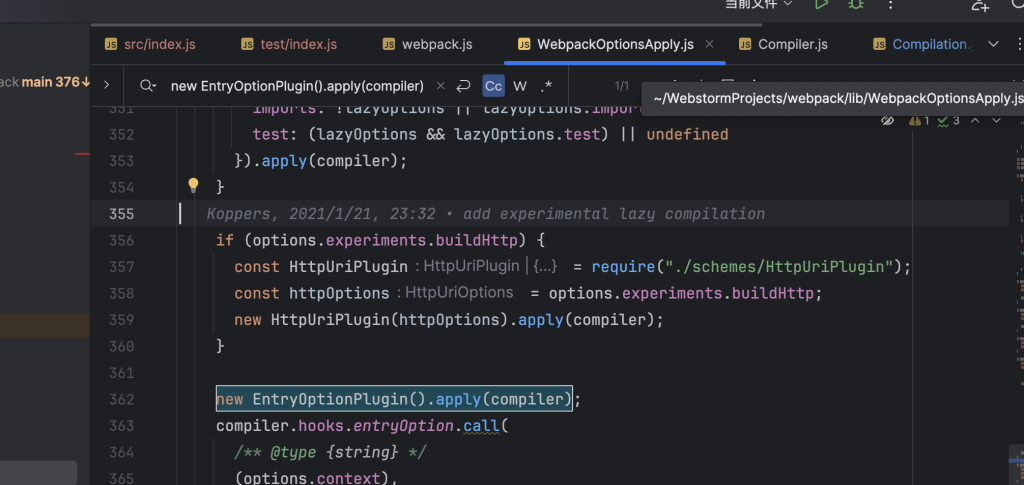Close the WebpackOptionsApply.js tab
Image resolution: width=1024 pixels, height=485 pixels.
pos(710,44)
